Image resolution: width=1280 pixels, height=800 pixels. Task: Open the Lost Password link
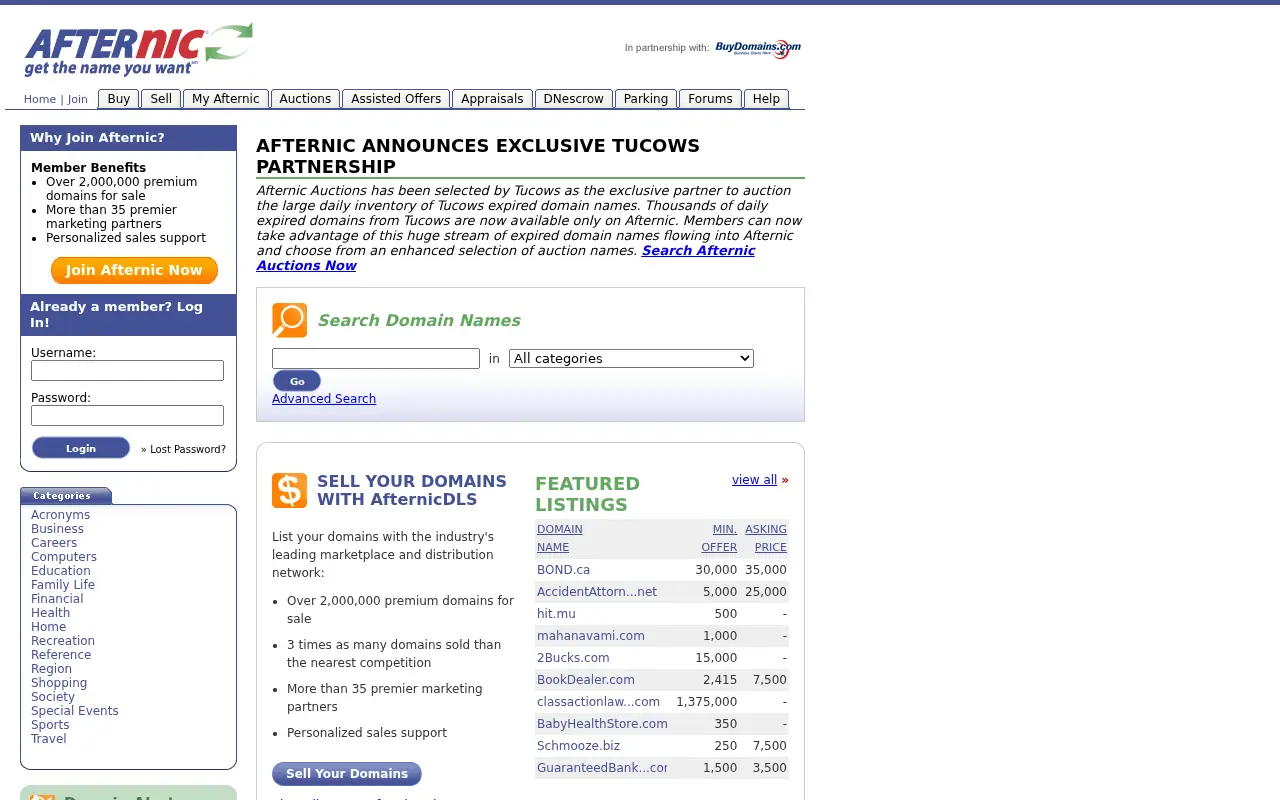tap(188, 449)
